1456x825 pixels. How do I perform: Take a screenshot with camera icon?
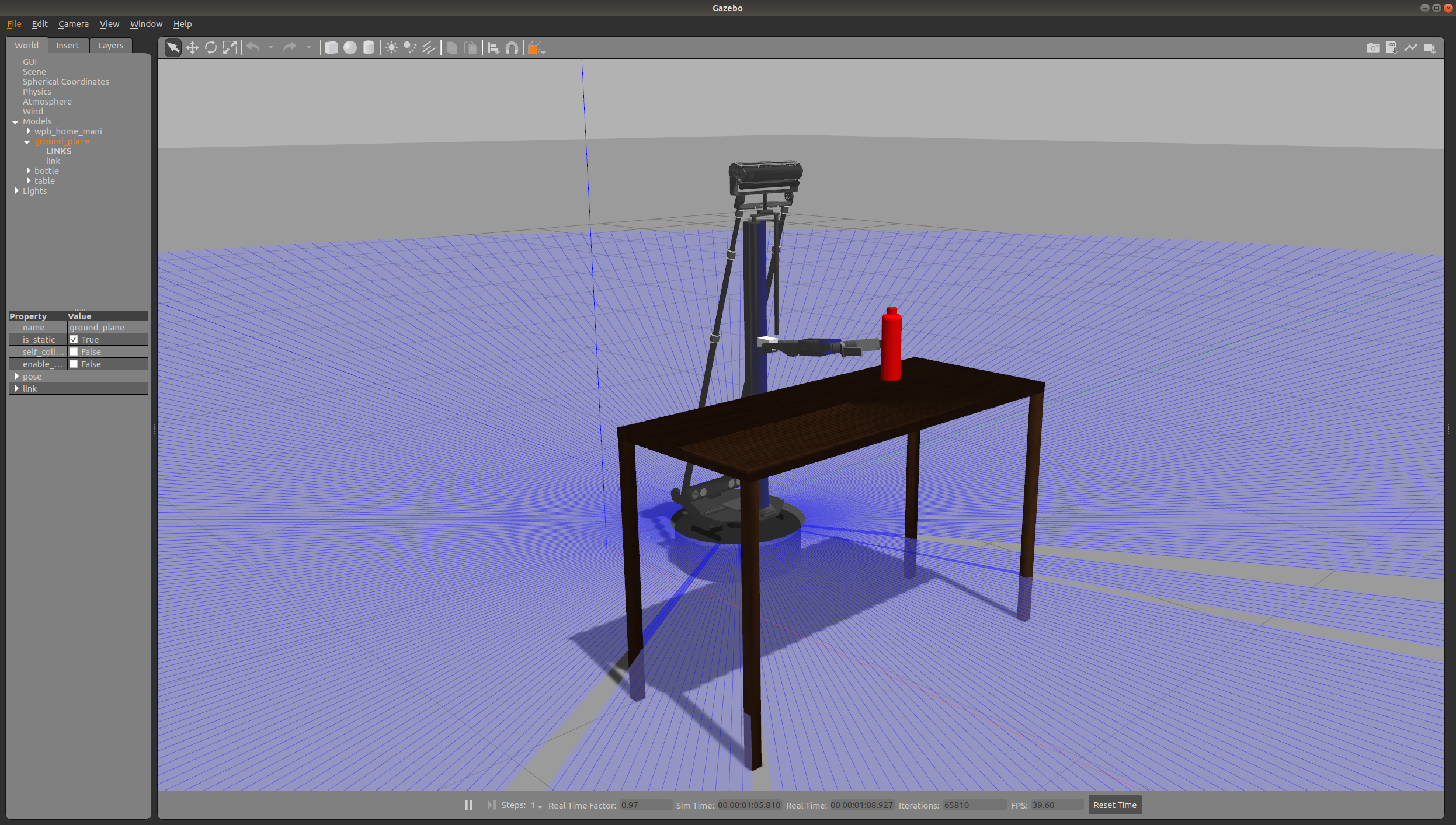coord(1373,48)
